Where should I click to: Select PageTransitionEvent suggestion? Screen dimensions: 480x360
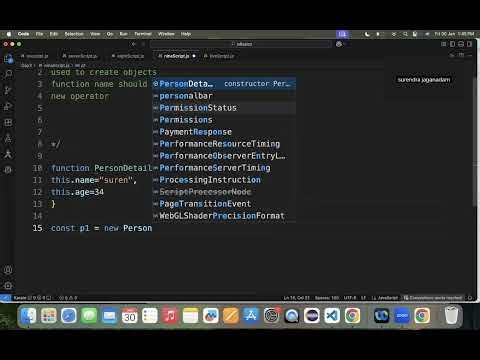click(224, 204)
